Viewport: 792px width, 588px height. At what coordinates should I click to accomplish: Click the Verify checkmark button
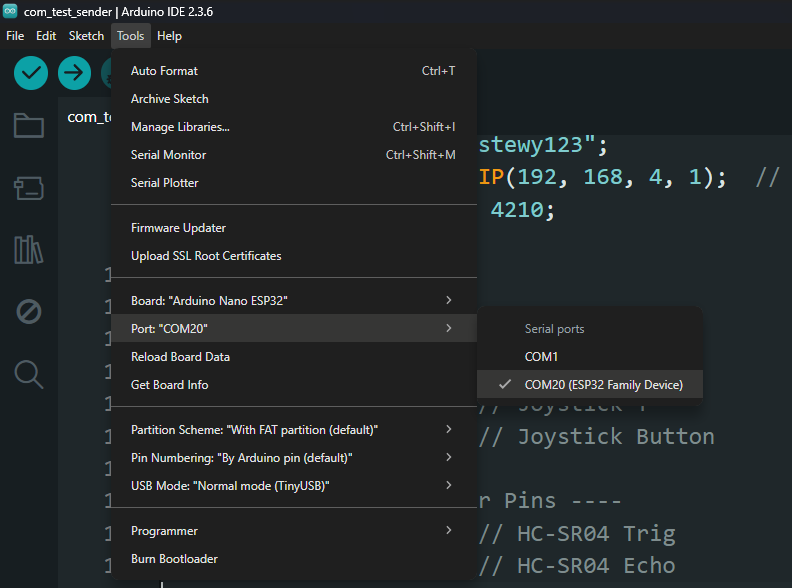pyautogui.click(x=31, y=73)
